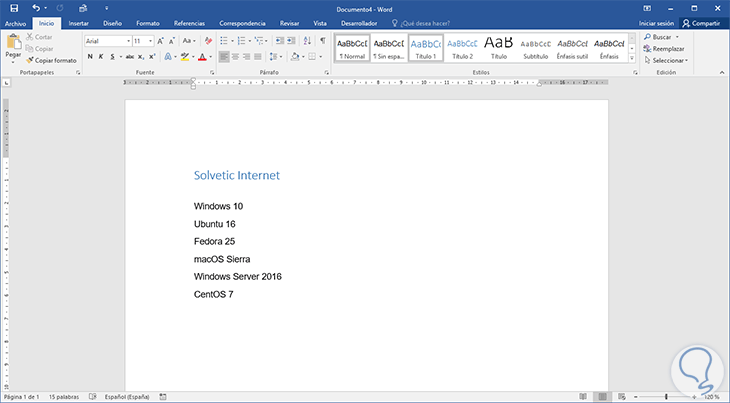Clear all formatting with the eraser icon
The height and width of the screenshot is (403, 730).
pos(209,41)
